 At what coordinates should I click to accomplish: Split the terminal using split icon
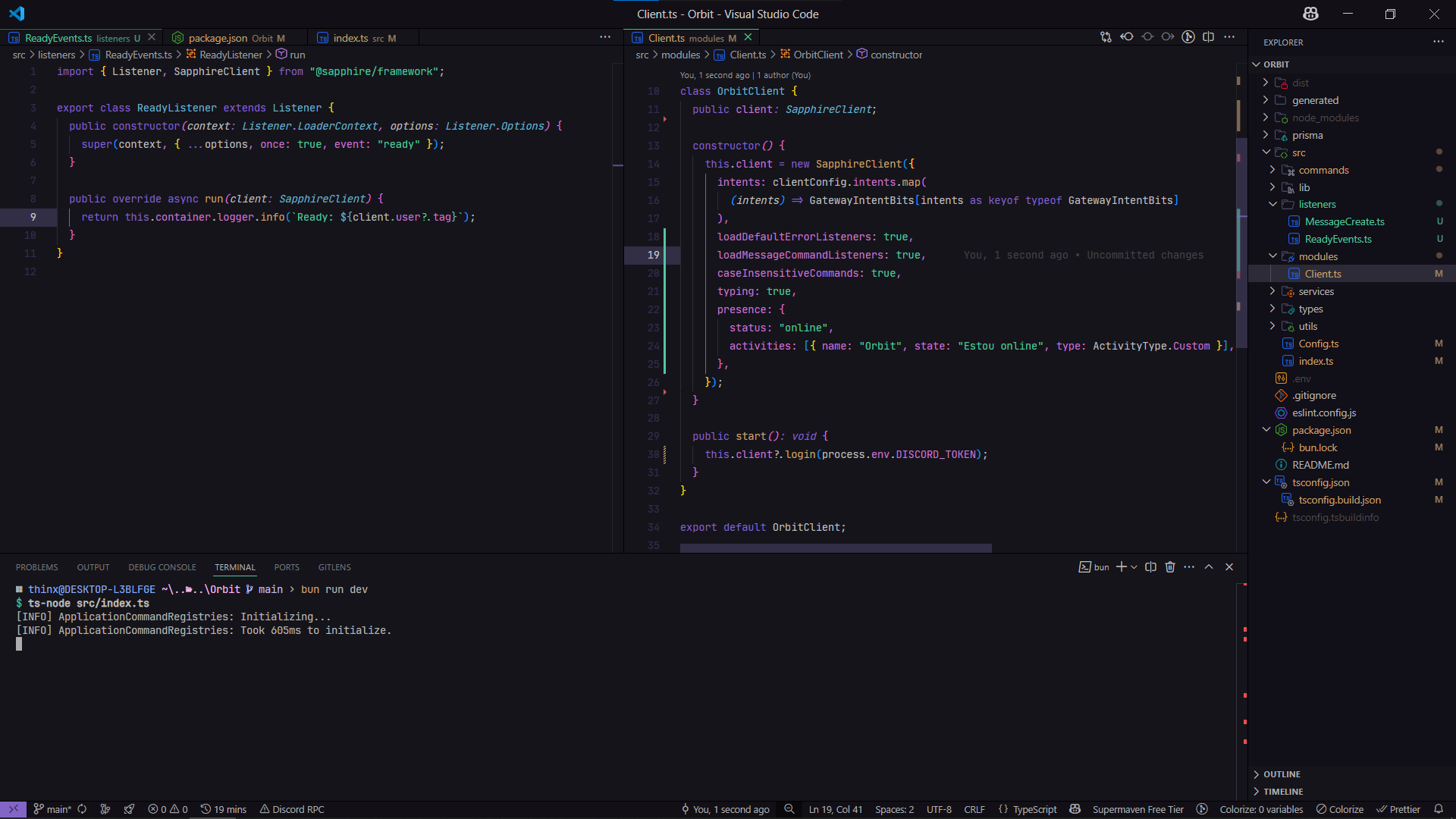(x=1150, y=567)
